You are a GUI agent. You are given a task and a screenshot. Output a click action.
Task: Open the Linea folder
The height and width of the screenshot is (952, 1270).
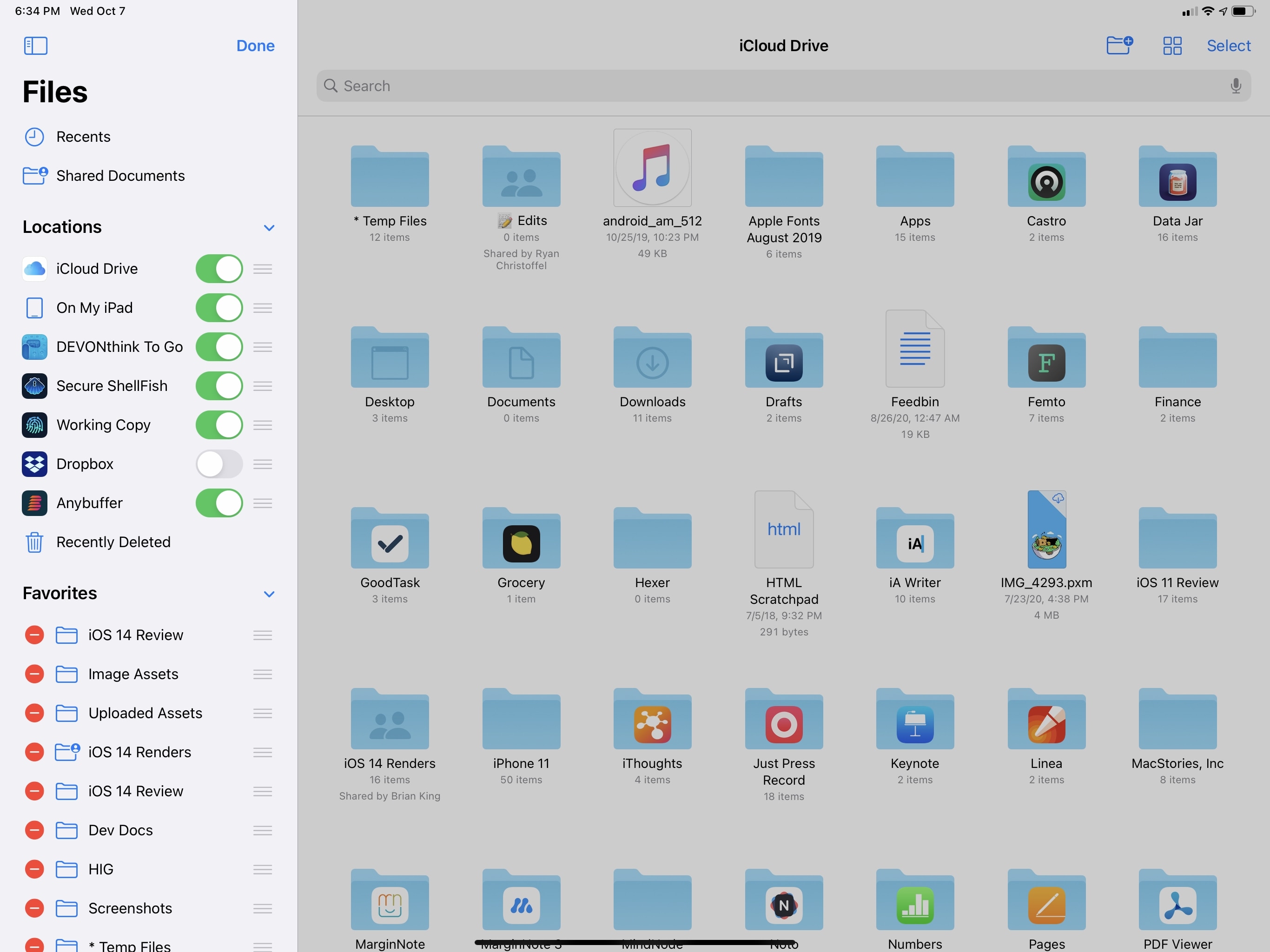tap(1046, 719)
